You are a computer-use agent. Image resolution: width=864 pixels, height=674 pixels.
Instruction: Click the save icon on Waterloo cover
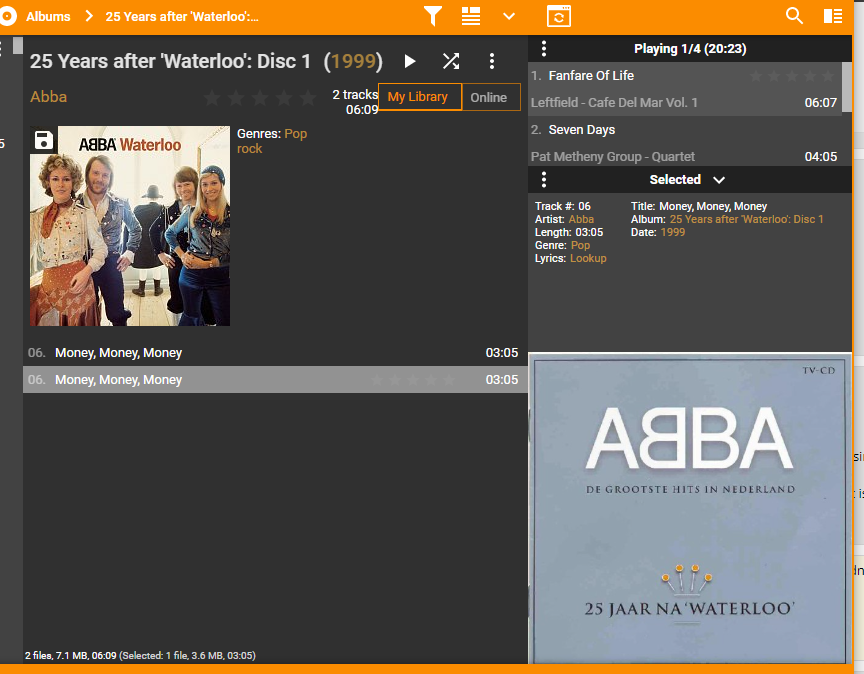44,140
